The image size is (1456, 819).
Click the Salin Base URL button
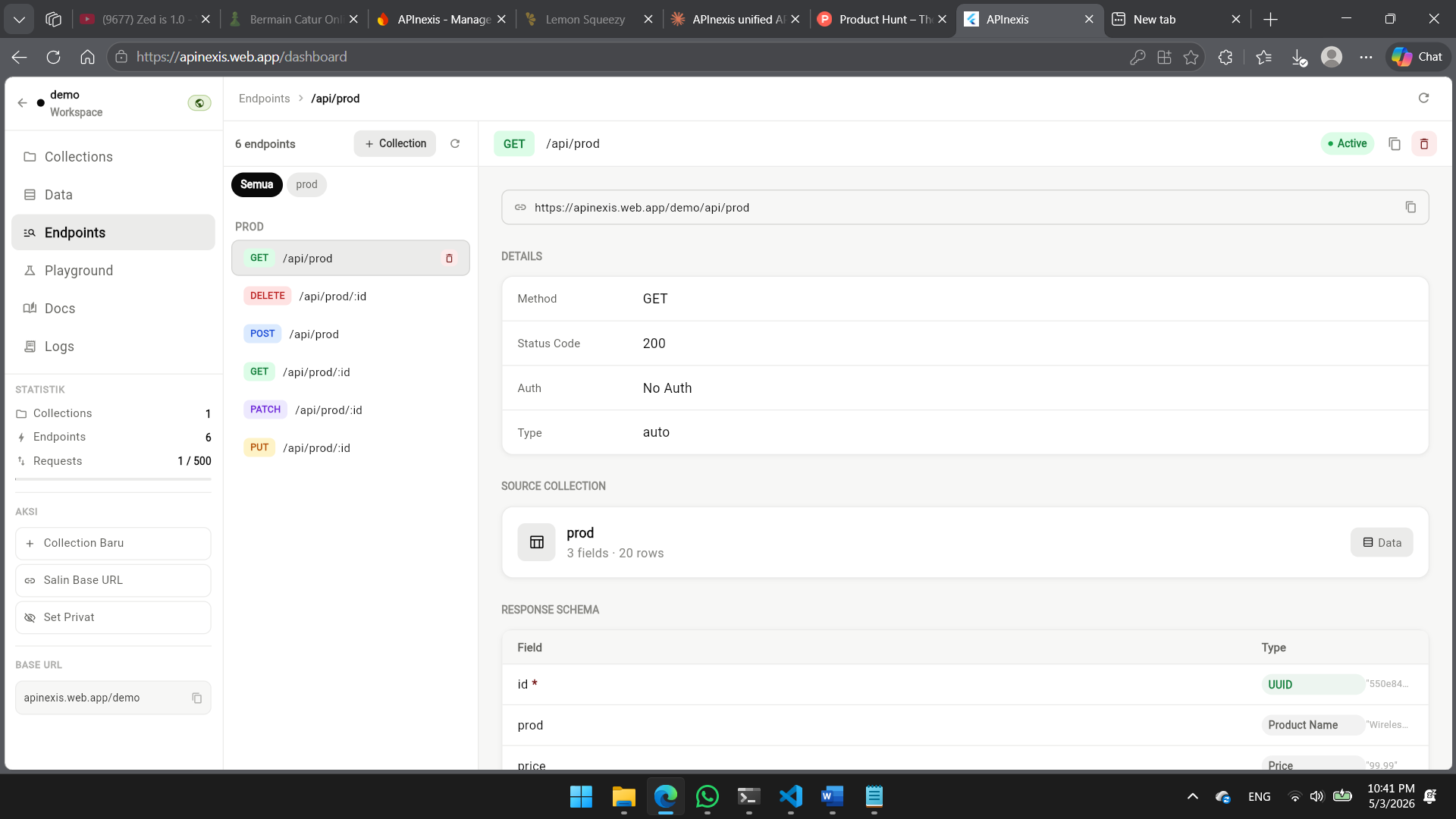point(113,580)
